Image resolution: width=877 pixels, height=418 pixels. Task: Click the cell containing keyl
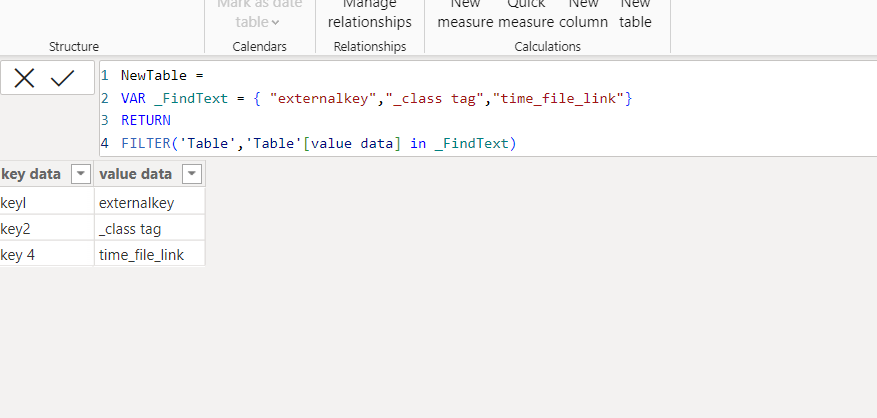pos(47,203)
